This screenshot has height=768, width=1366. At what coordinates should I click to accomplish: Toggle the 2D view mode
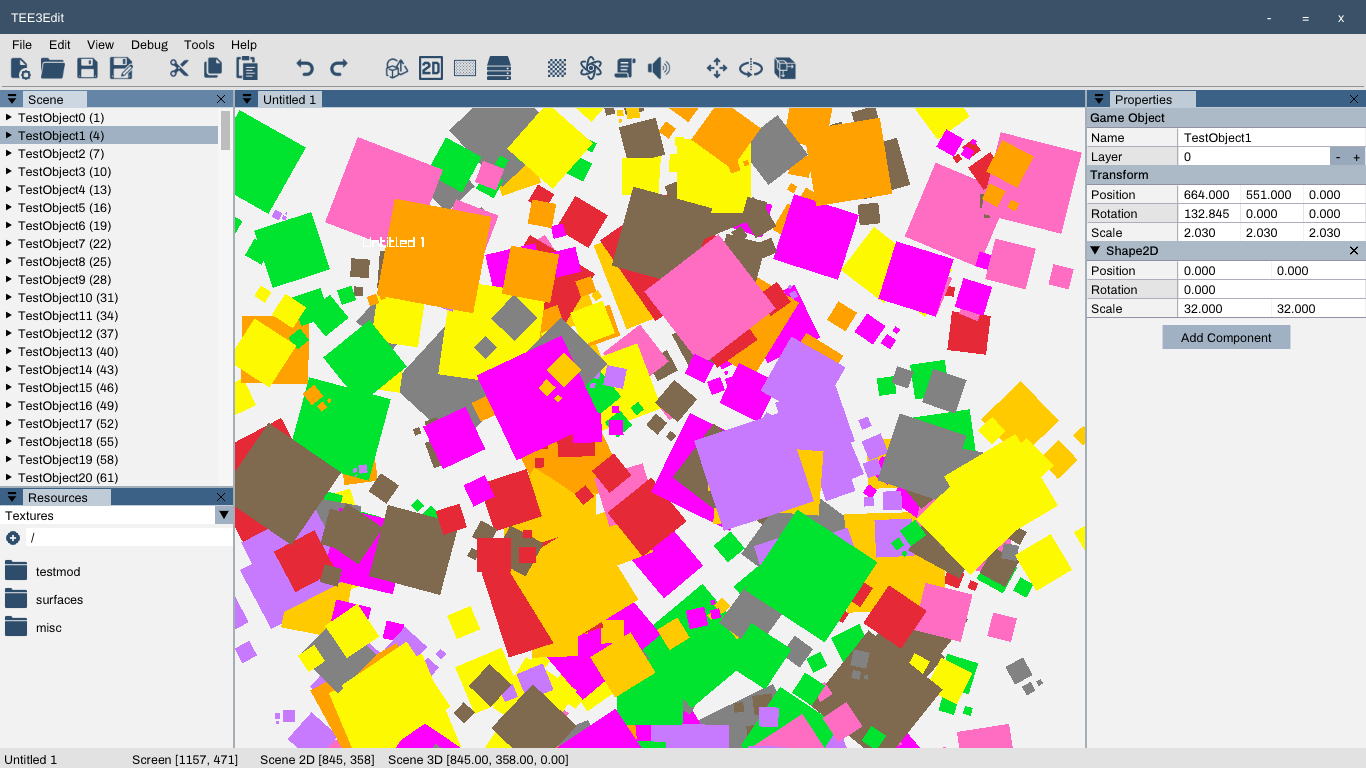431,68
